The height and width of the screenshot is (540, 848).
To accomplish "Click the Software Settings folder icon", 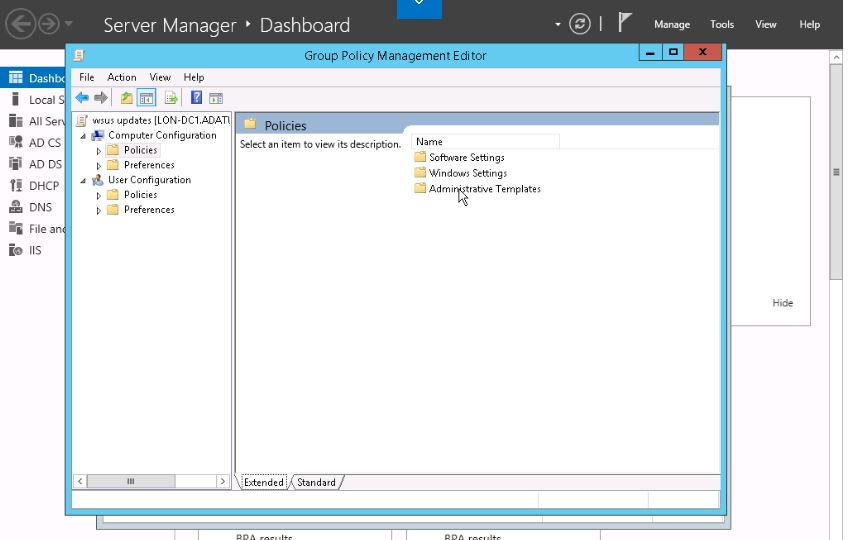I will [420, 157].
